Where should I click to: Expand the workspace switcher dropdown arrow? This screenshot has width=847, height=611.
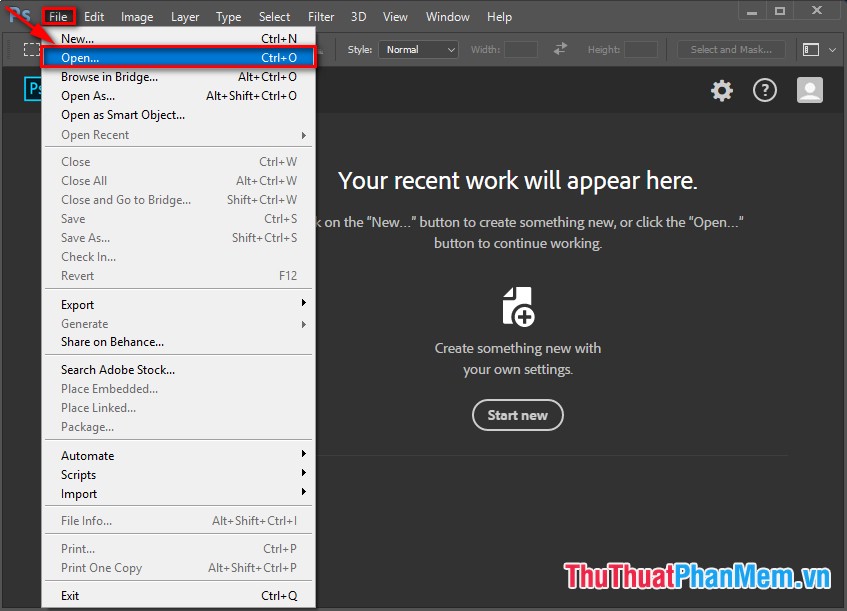[832, 50]
